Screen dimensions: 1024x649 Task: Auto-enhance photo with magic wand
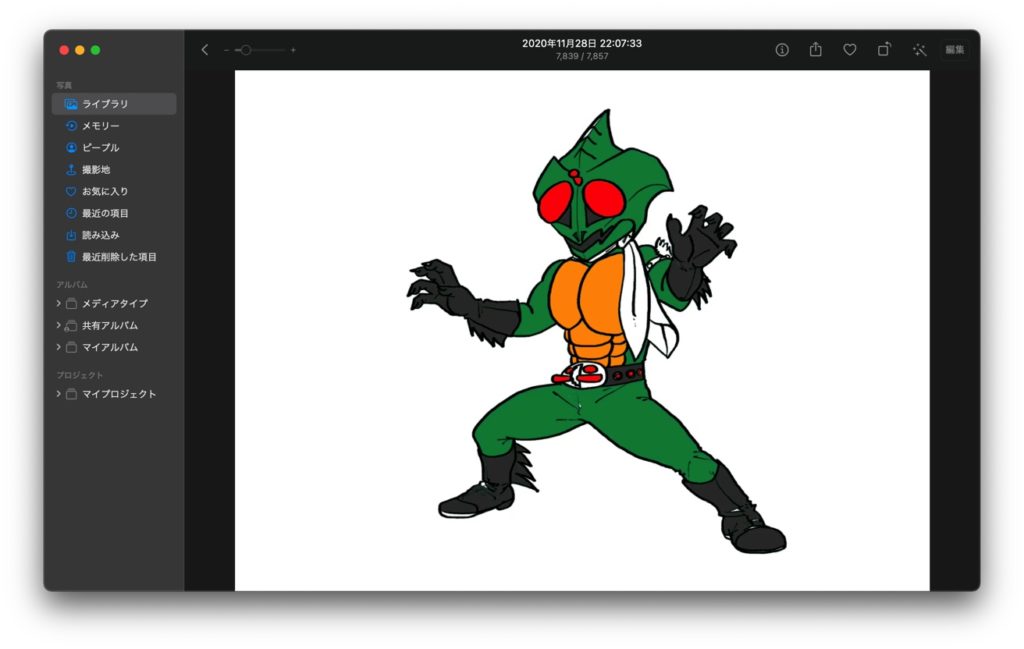pos(920,50)
